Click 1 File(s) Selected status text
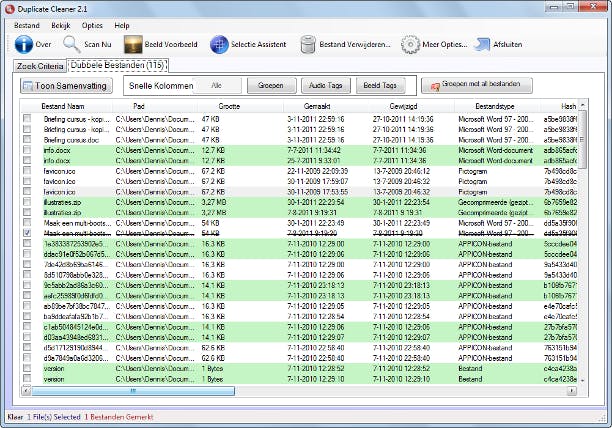 coord(53,417)
